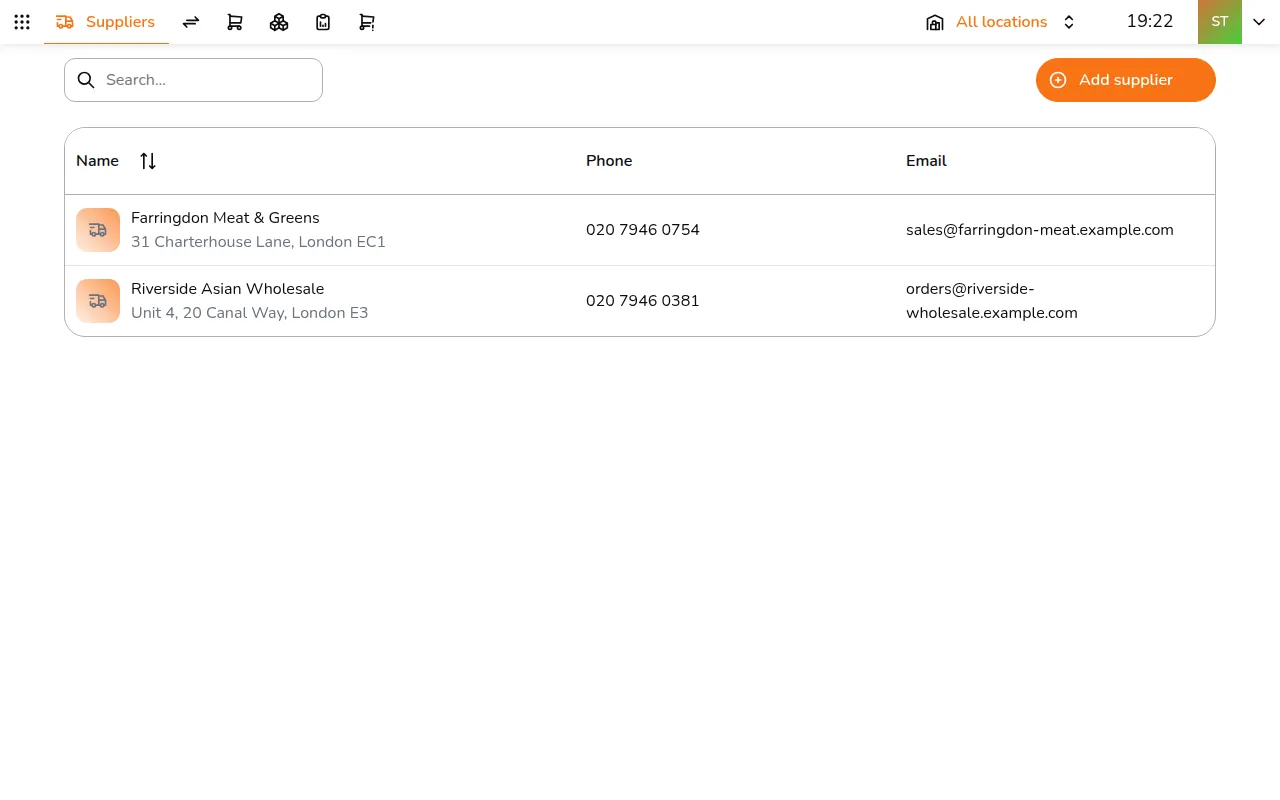Click phone number 020 7946 0754
This screenshot has width=1280, height=800.
click(643, 230)
